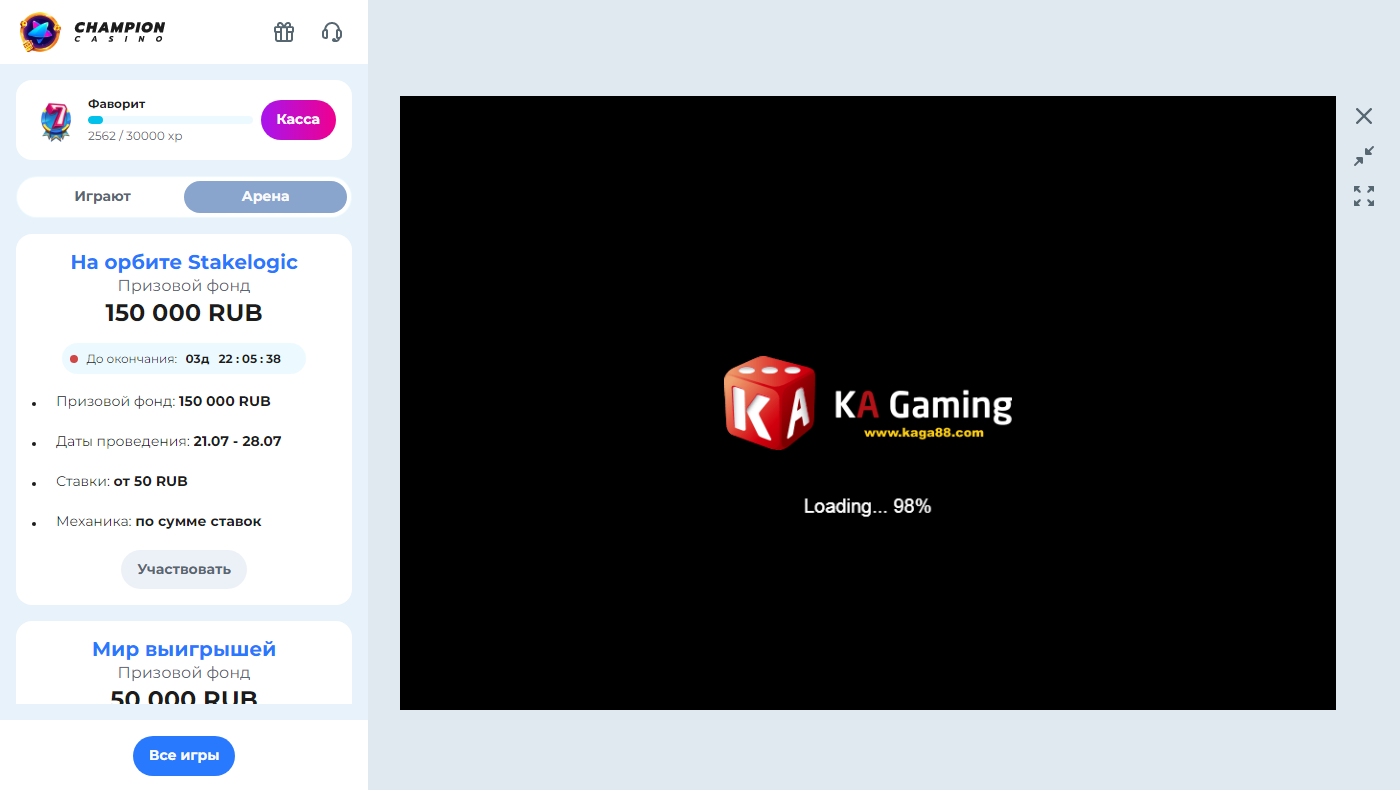Click the 150 000 RUB prize heading
Viewport: 1400px width, 790px height.
184,313
